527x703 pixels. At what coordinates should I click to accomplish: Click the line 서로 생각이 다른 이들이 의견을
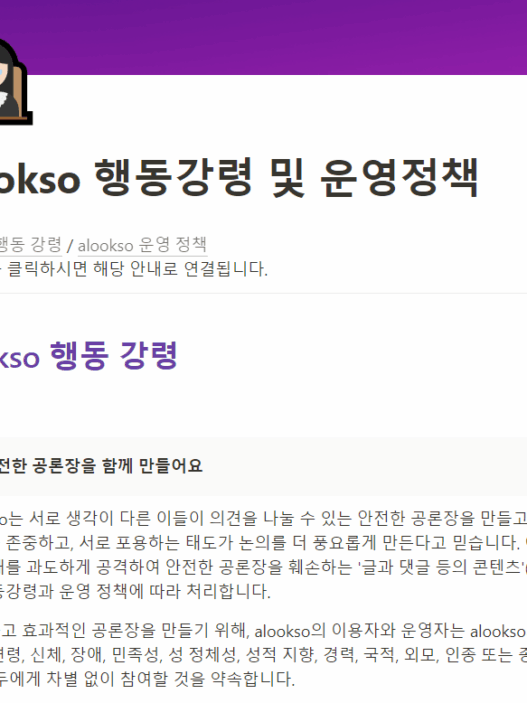[x=263, y=519]
